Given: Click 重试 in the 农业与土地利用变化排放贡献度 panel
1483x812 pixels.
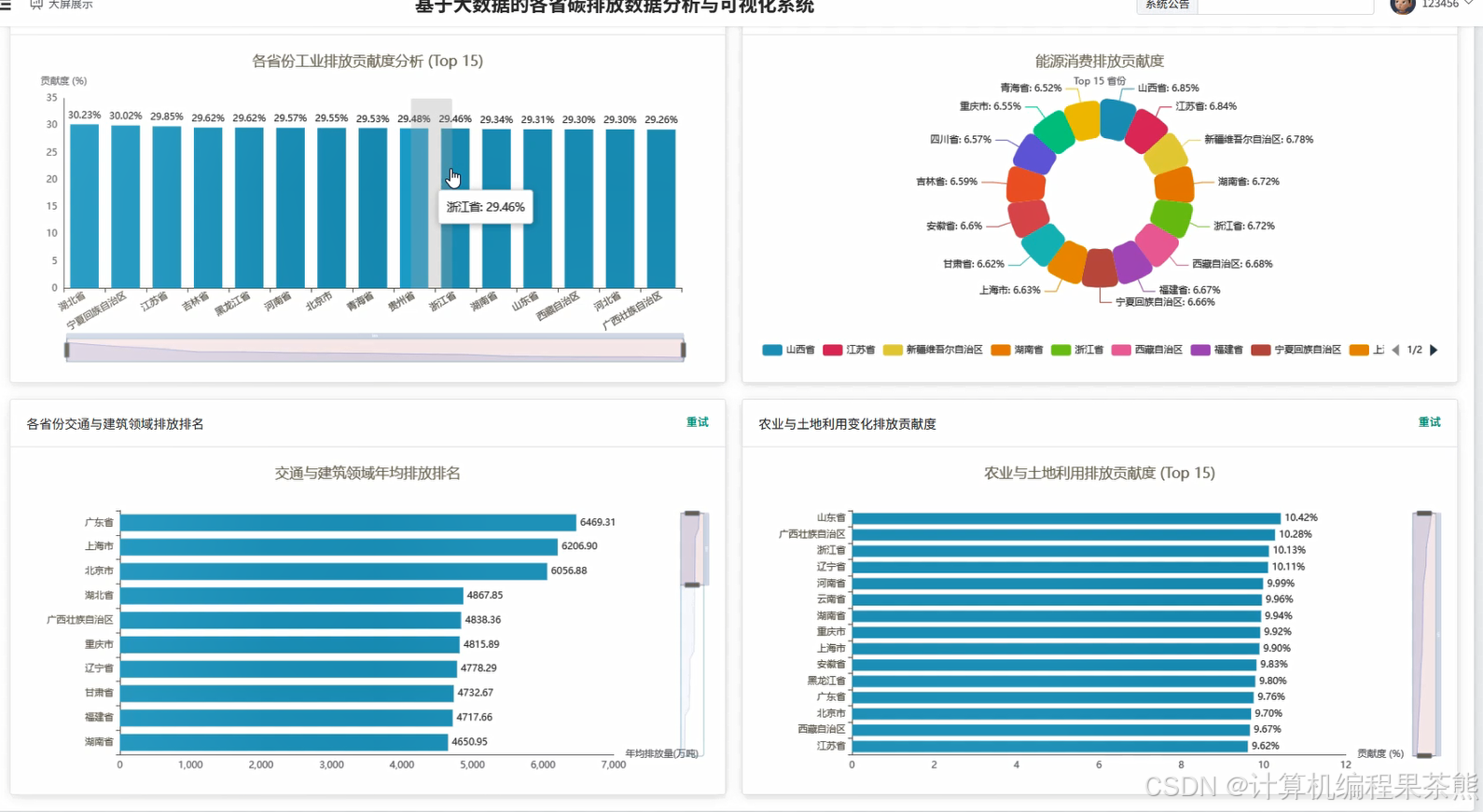Looking at the screenshot, I should 1430,422.
